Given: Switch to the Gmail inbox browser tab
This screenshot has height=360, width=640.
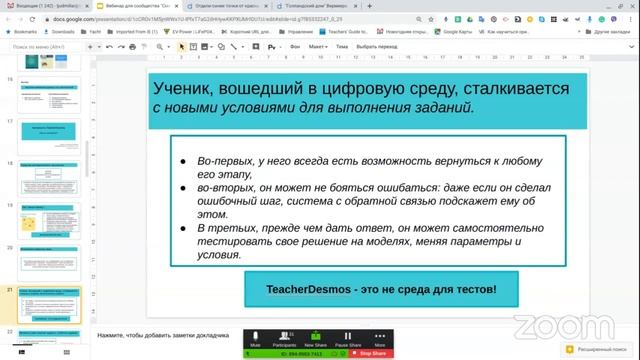Looking at the screenshot, I should point(48,6).
